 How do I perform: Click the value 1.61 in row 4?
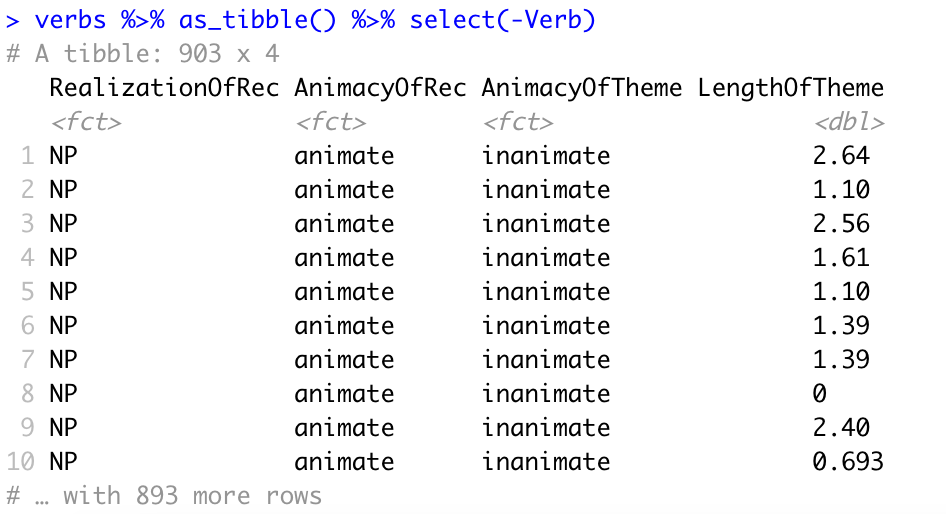click(841, 258)
